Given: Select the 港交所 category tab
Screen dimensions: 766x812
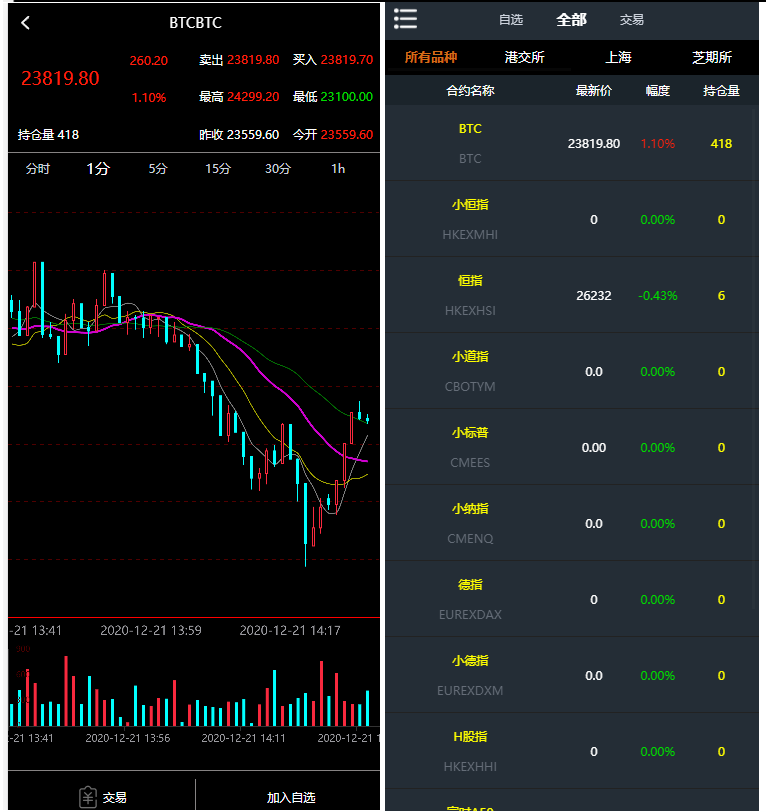Looking at the screenshot, I should click(x=525, y=57).
